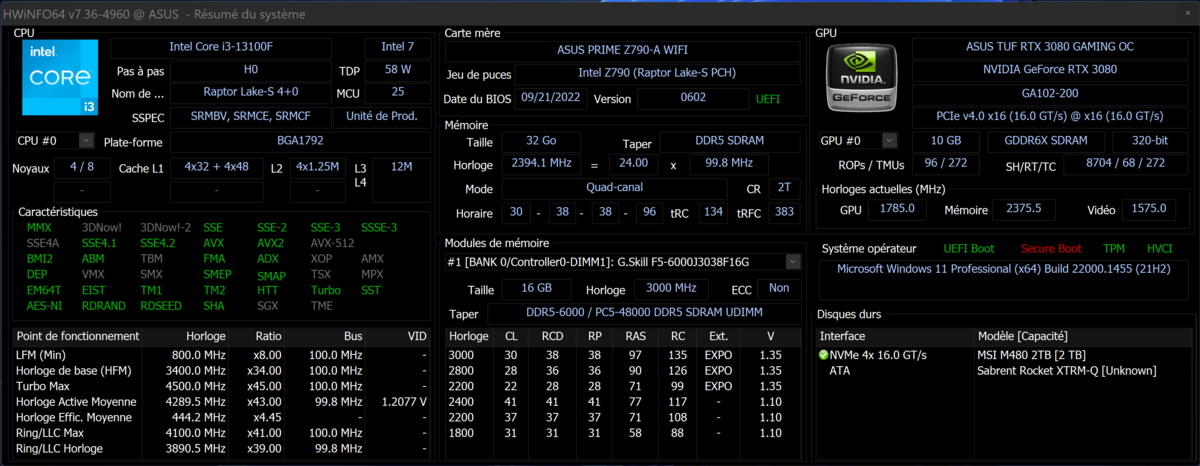
Task: Click the green UEFI label
Action: point(768,99)
